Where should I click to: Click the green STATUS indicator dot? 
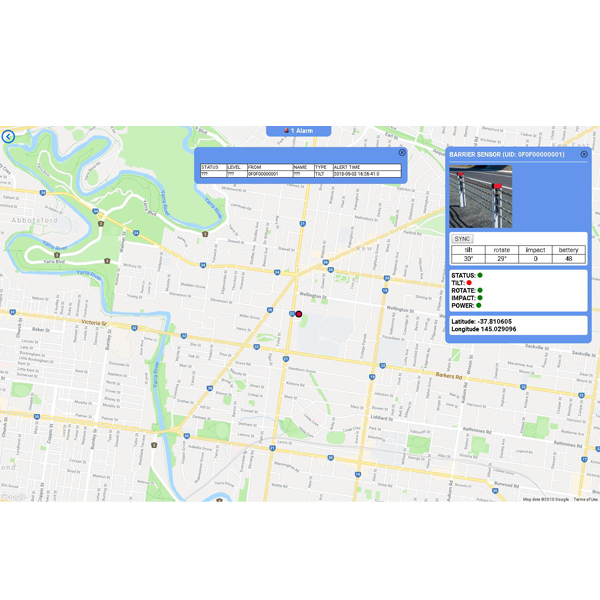pyautogui.click(x=480, y=275)
